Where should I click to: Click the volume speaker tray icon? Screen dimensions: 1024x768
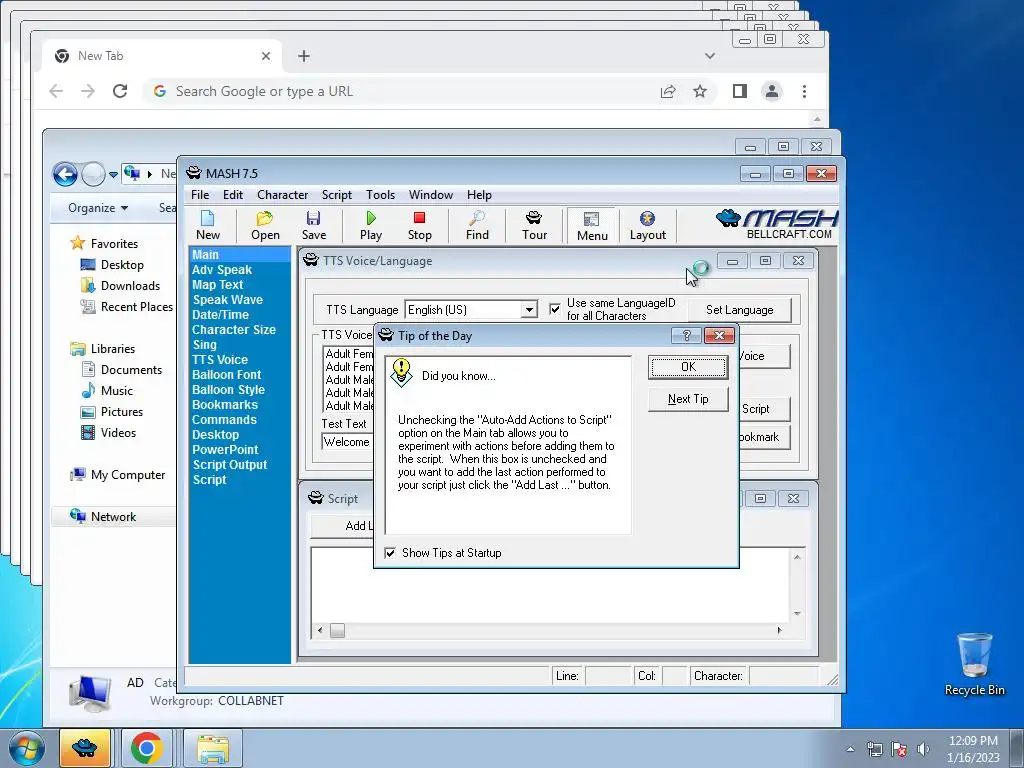click(x=923, y=749)
